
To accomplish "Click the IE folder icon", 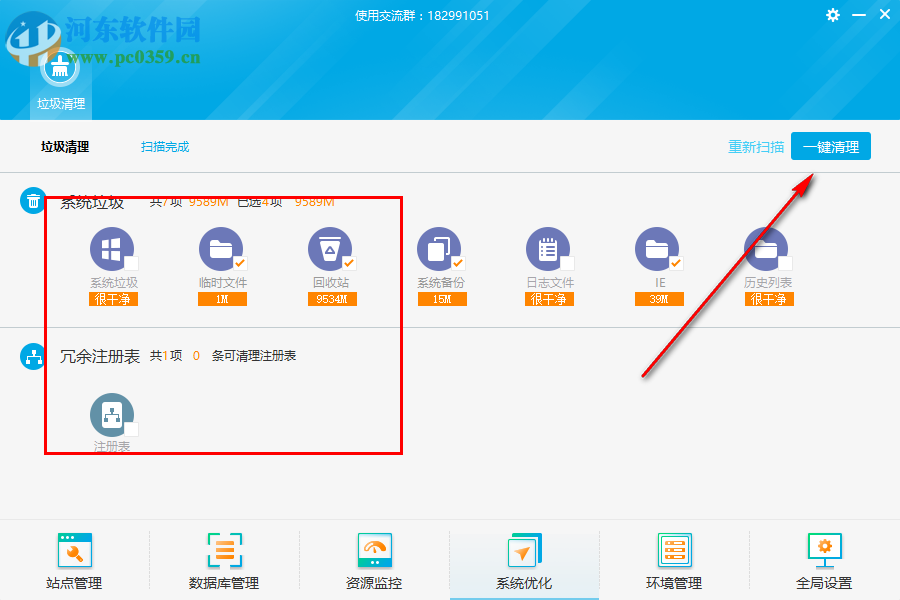I will click(x=657, y=249).
